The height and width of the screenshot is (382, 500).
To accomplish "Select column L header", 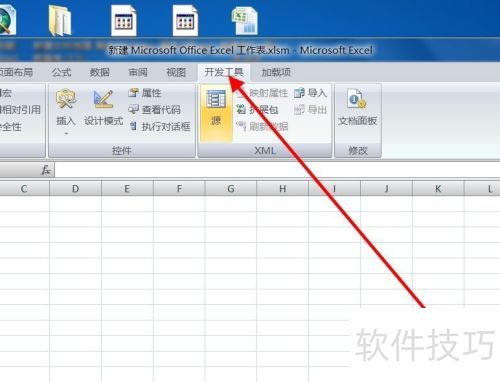I will click(482, 189).
